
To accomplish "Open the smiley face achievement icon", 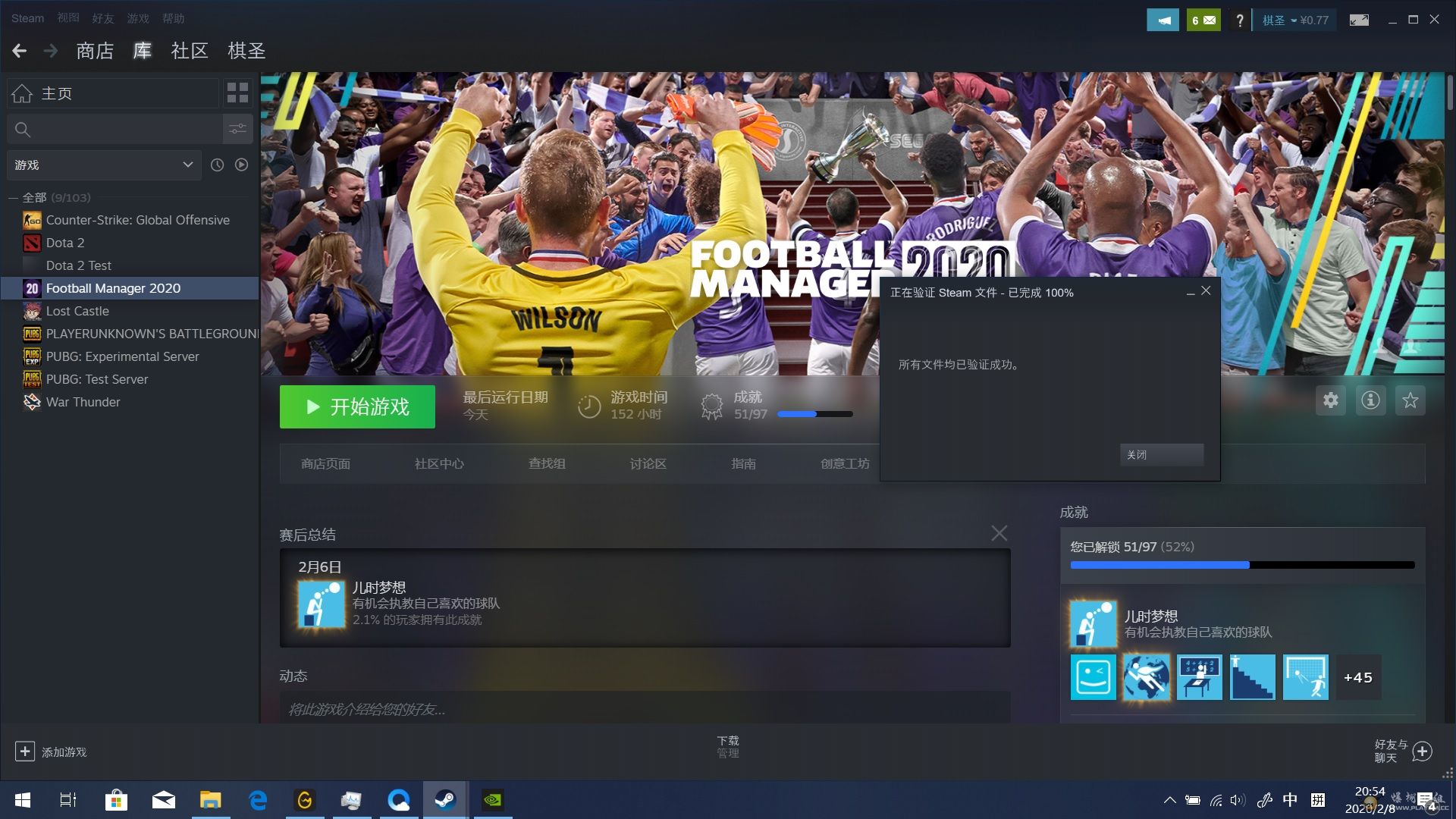I will [x=1093, y=677].
